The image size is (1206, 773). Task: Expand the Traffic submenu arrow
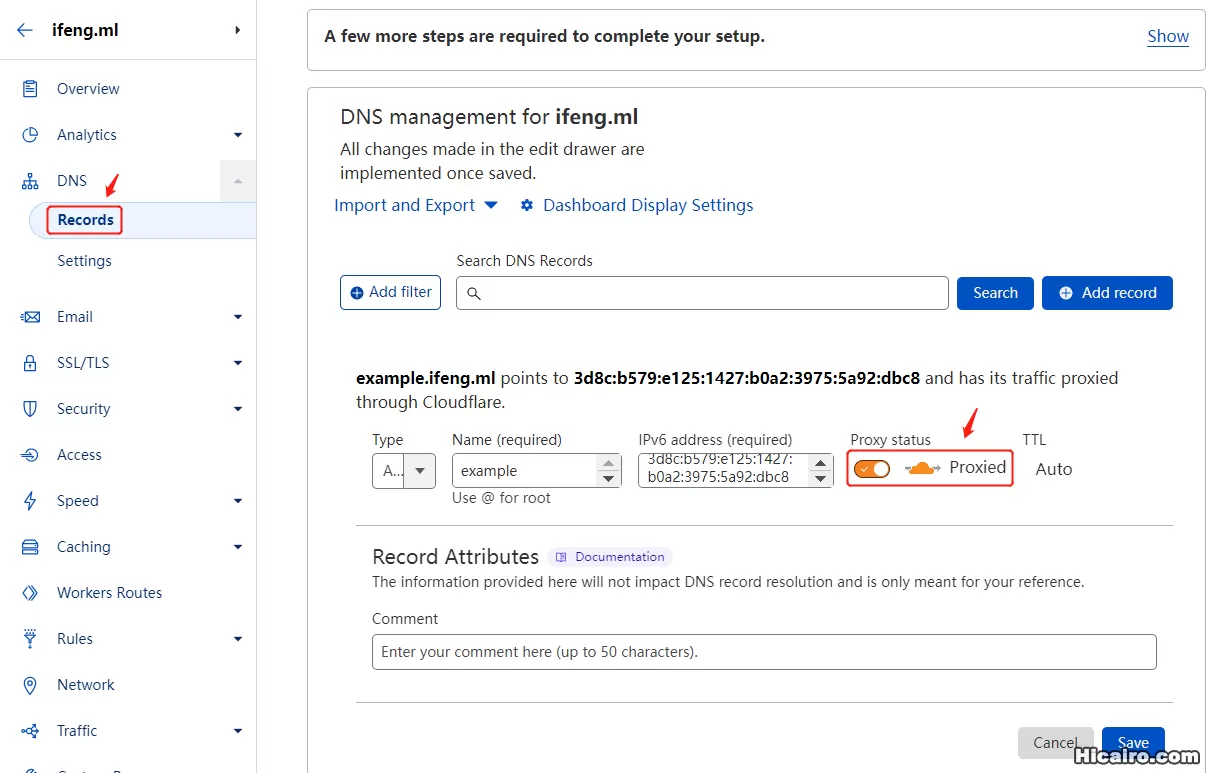tap(238, 731)
